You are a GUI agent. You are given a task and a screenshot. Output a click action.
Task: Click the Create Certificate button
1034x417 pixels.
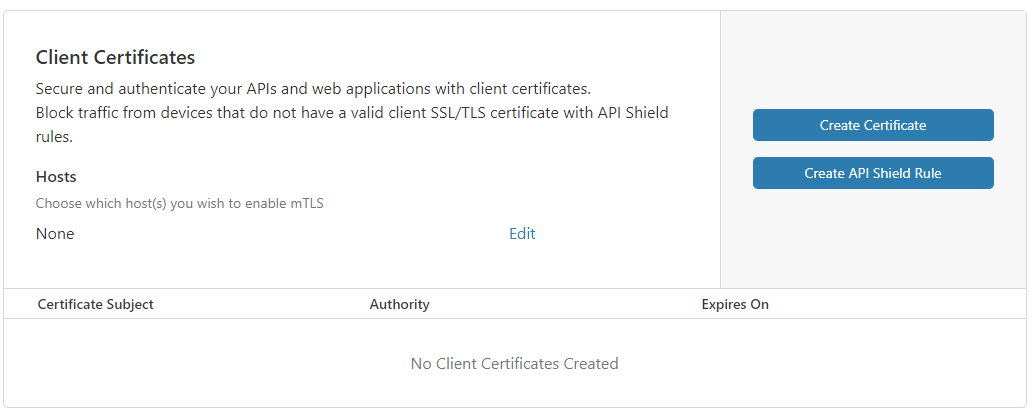pyautogui.click(x=873, y=125)
